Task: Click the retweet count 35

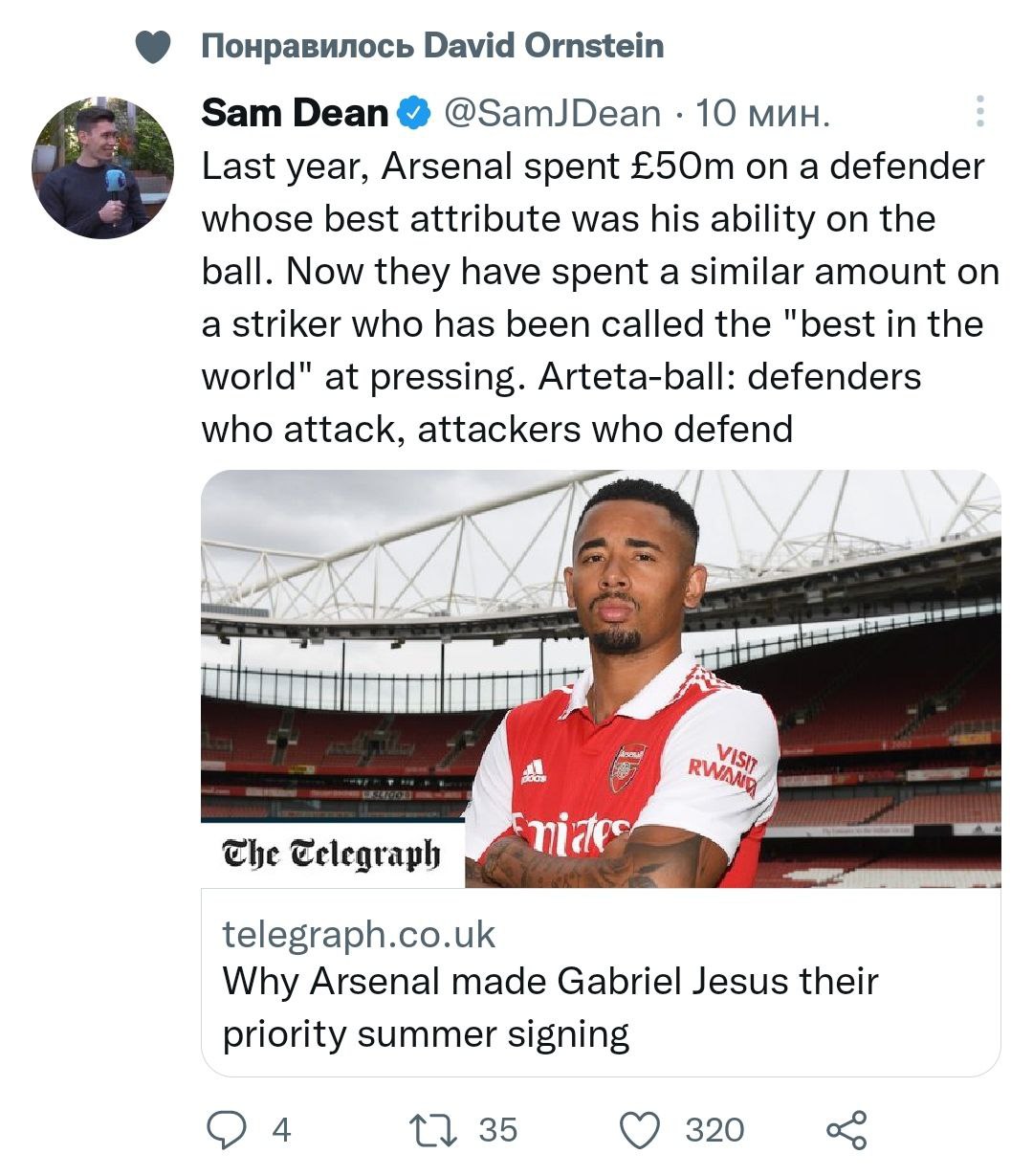Action: 497,1130
